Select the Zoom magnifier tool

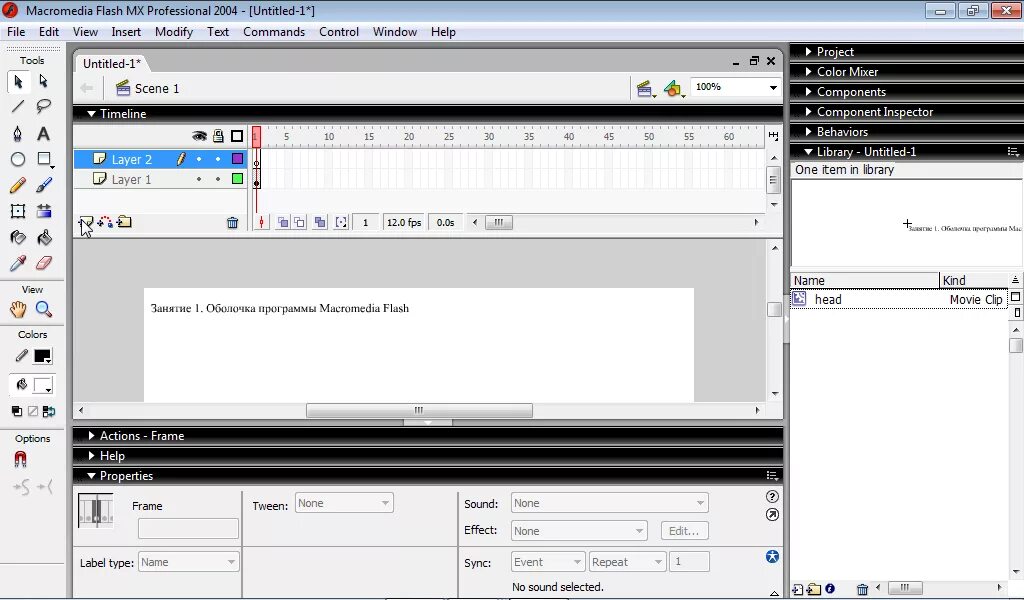43,309
